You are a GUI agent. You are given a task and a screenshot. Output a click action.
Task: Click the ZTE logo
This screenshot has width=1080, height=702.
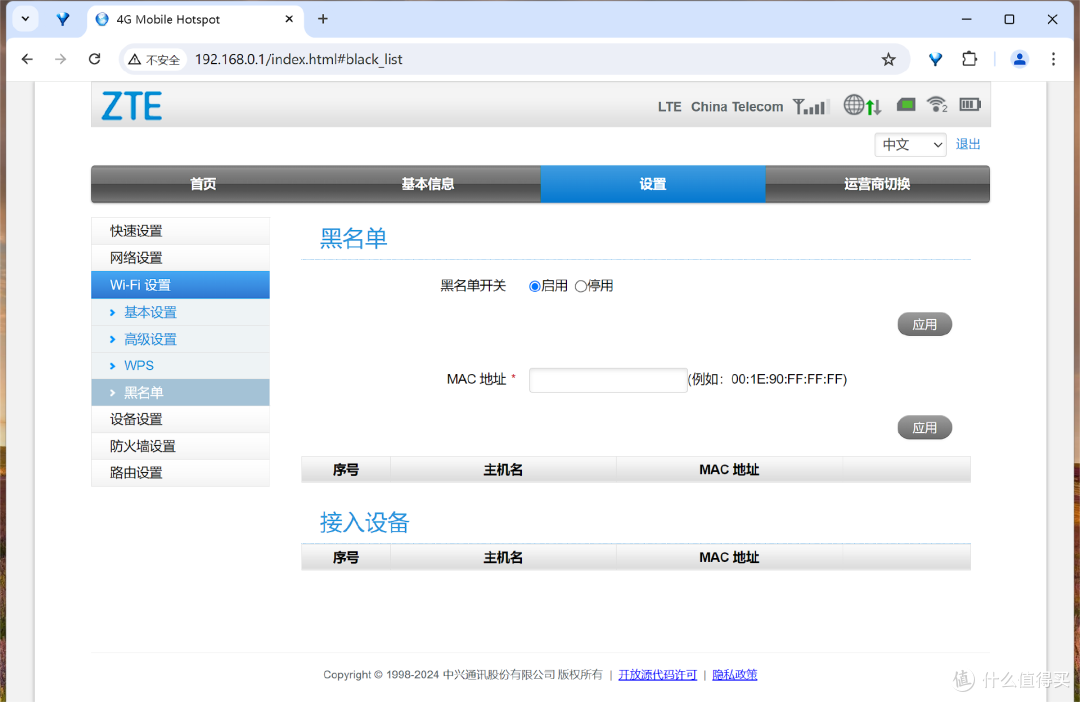[132, 106]
